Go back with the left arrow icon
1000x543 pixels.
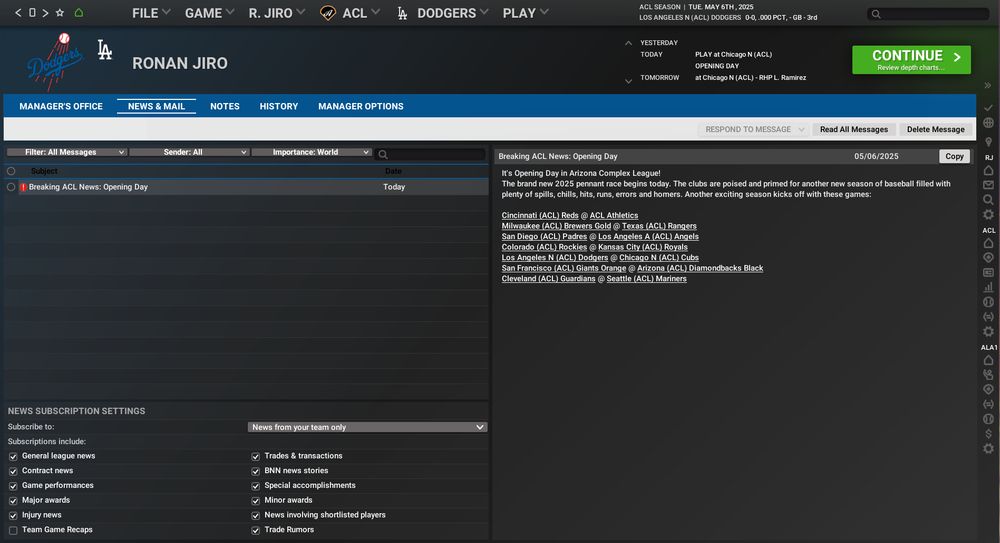(18, 13)
